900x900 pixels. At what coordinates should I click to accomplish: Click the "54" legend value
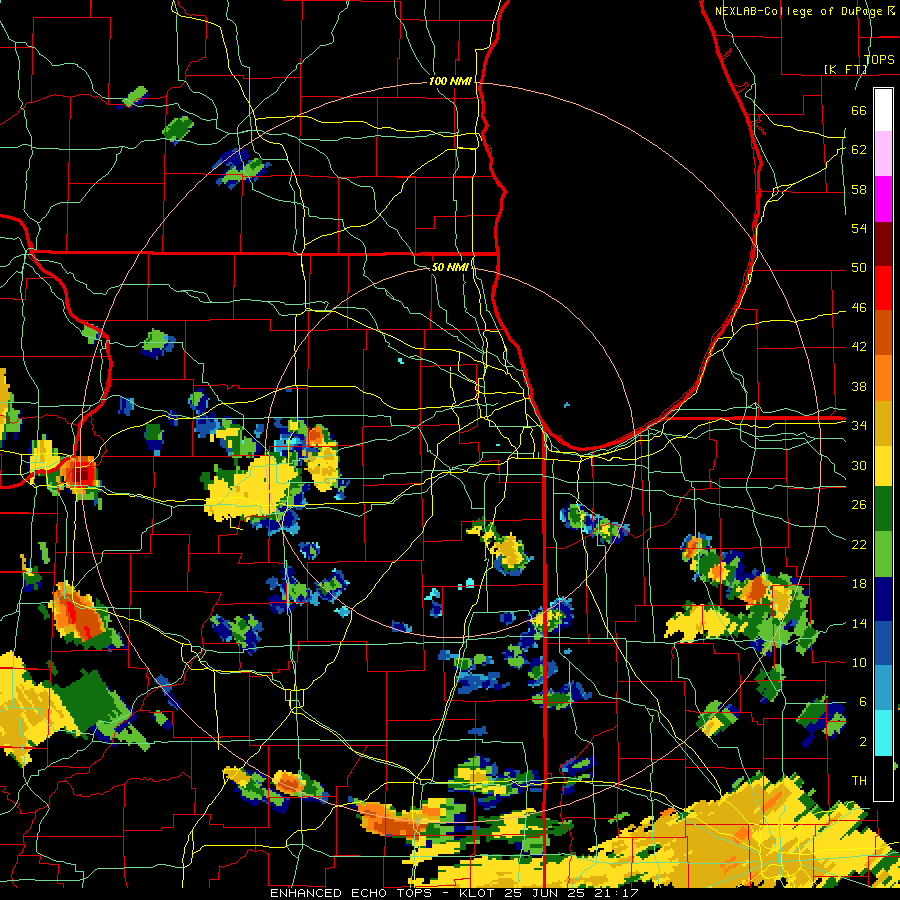click(859, 228)
